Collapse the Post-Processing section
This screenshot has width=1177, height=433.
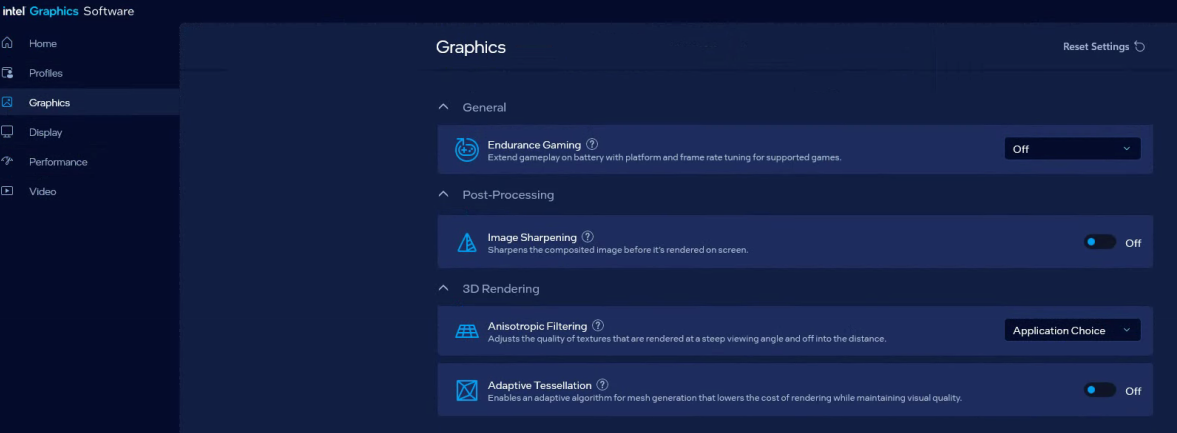443,195
